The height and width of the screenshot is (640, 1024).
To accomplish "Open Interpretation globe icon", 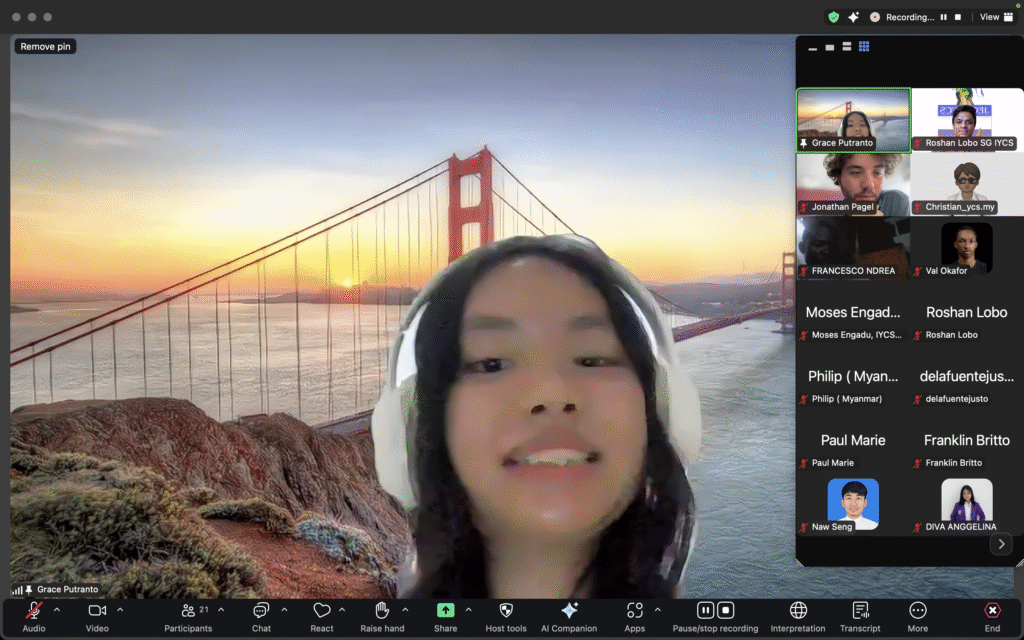I will [x=798, y=611].
